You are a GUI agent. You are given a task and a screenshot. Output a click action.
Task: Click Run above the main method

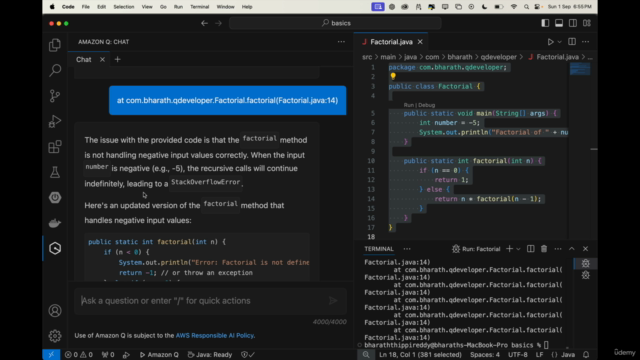coord(408,105)
